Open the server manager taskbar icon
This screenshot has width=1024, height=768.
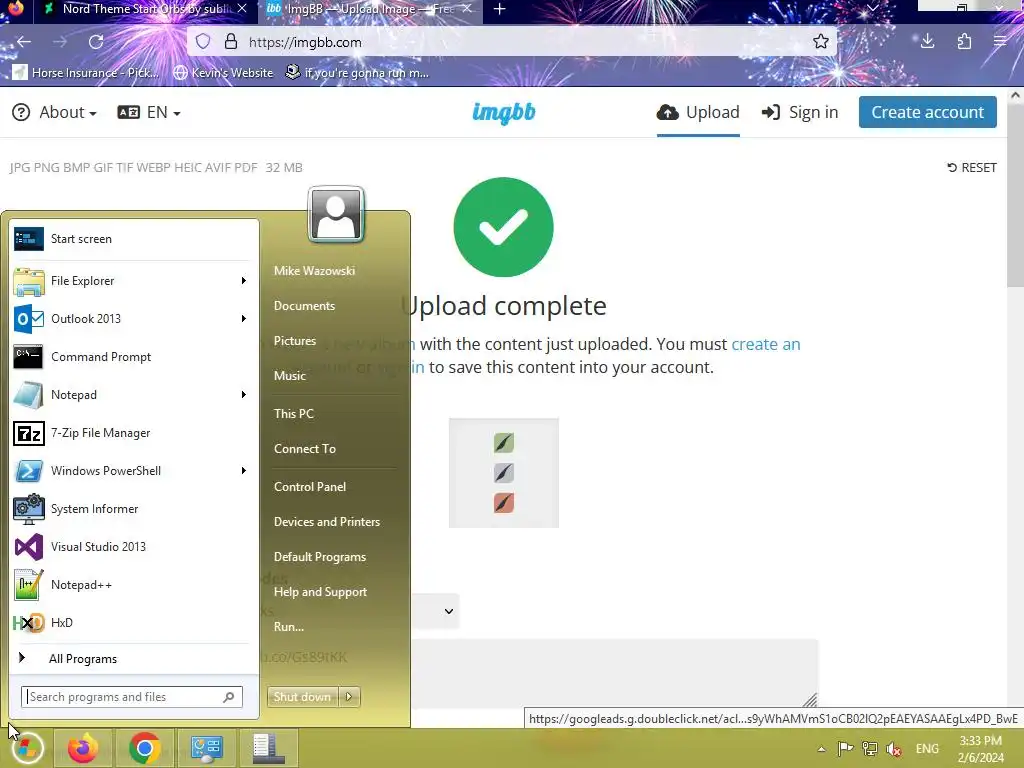click(268, 748)
